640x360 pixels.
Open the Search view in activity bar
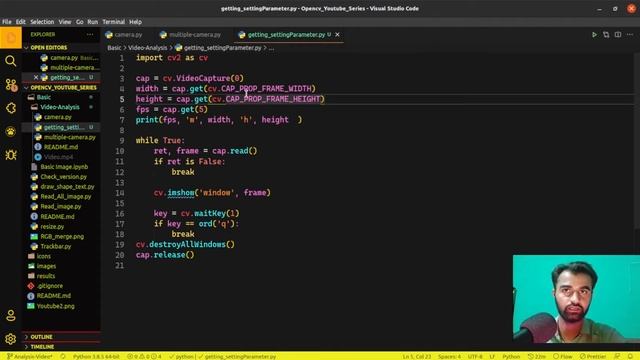[x=11, y=61]
